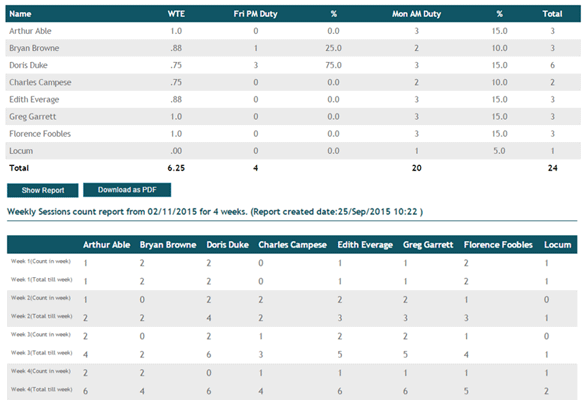Click the Download as PDF button
585x400 pixels.
(x=127, y=190)
